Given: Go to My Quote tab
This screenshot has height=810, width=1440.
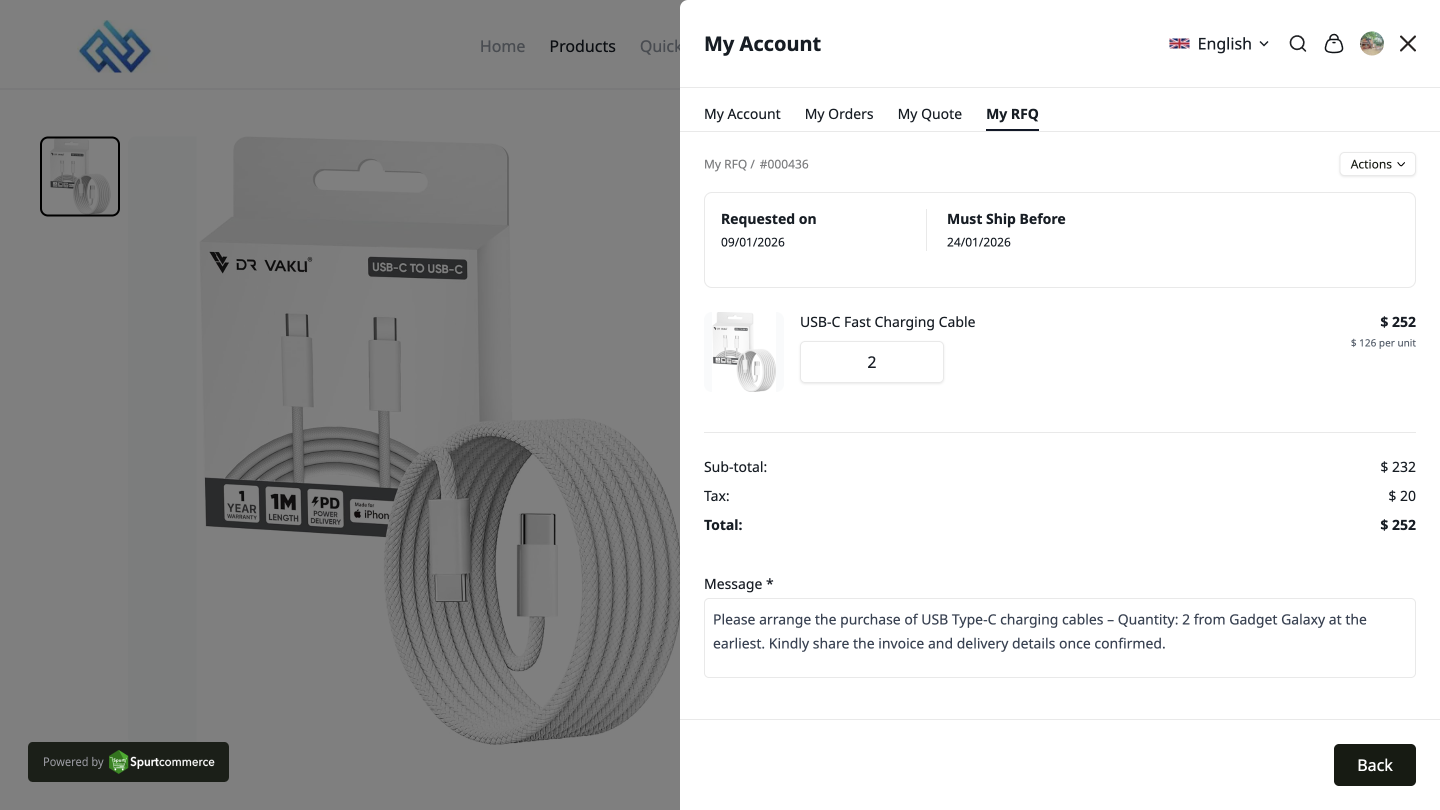Looking at the screenshot, I should click(930, 114).
